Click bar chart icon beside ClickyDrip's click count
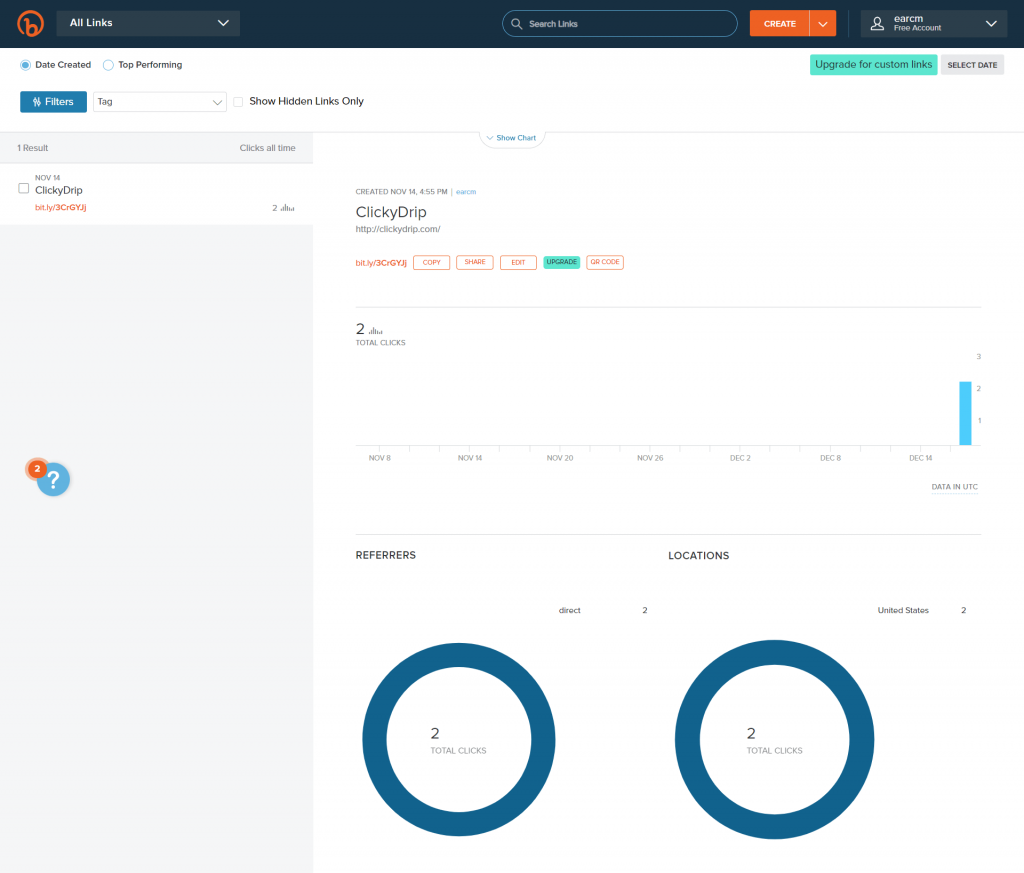Viewport: 1024px width, 873px height. (x=289, y=207)
